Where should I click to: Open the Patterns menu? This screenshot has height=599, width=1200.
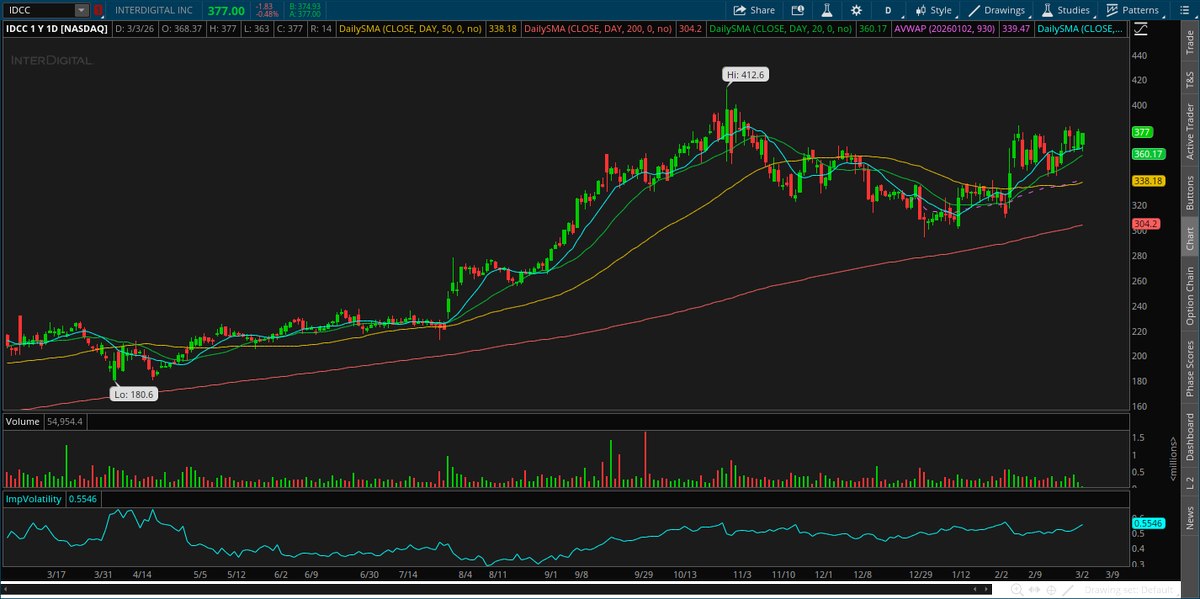pyautogui.click(x=1132, y=10)
